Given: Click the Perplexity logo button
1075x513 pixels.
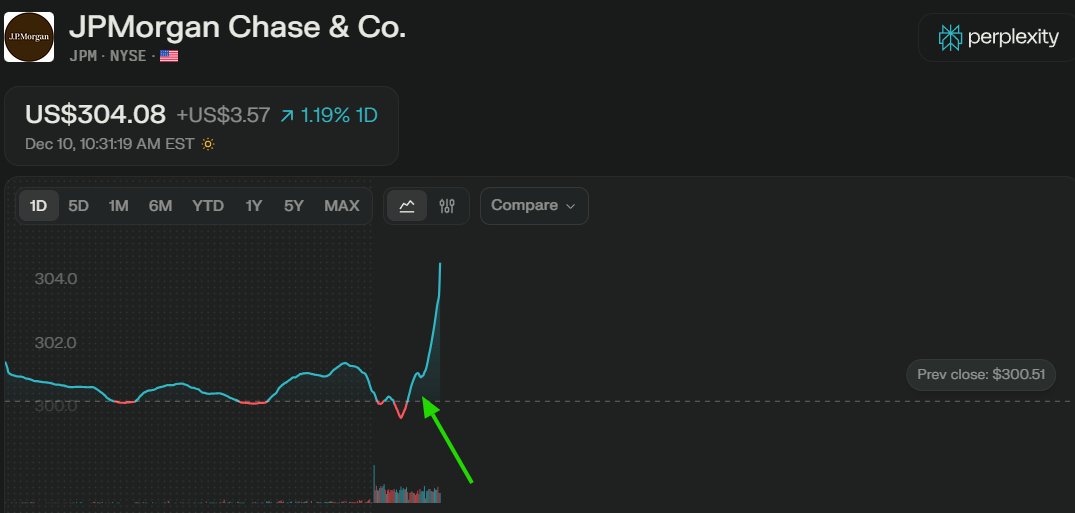Looking at the screenshot, I should point(998,37).
